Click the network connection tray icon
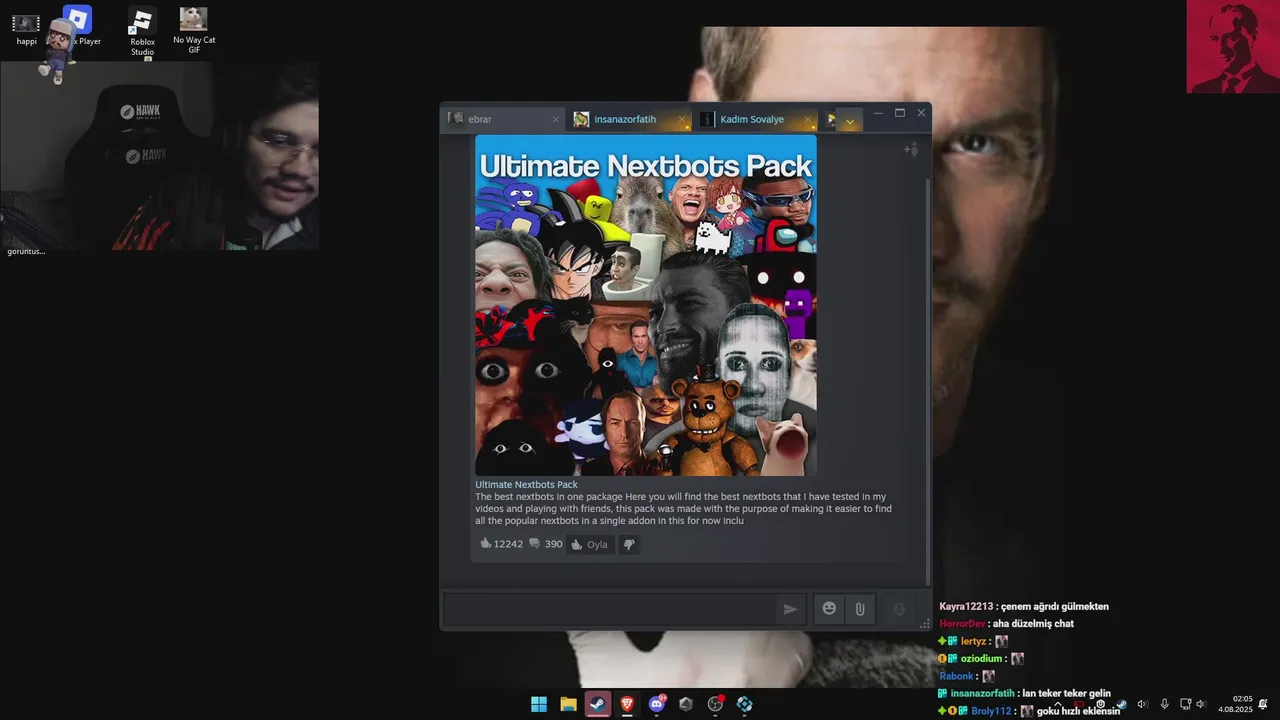Screen dimensions: 1280x720 (1186, 704)
